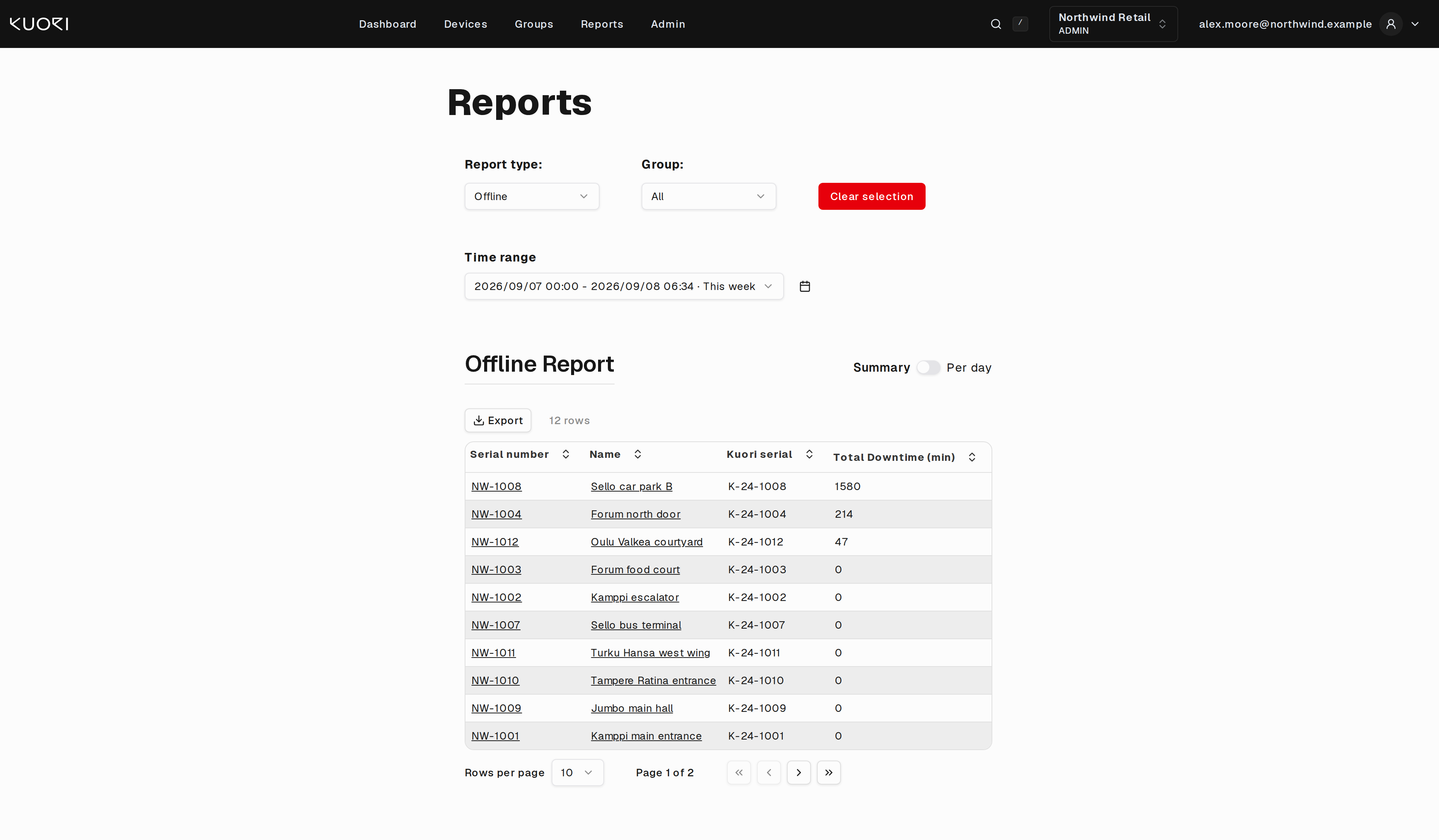This screenshot has height=840, width=1439.
Task: Open Kamppi escalator link
Action: [634, 597]
